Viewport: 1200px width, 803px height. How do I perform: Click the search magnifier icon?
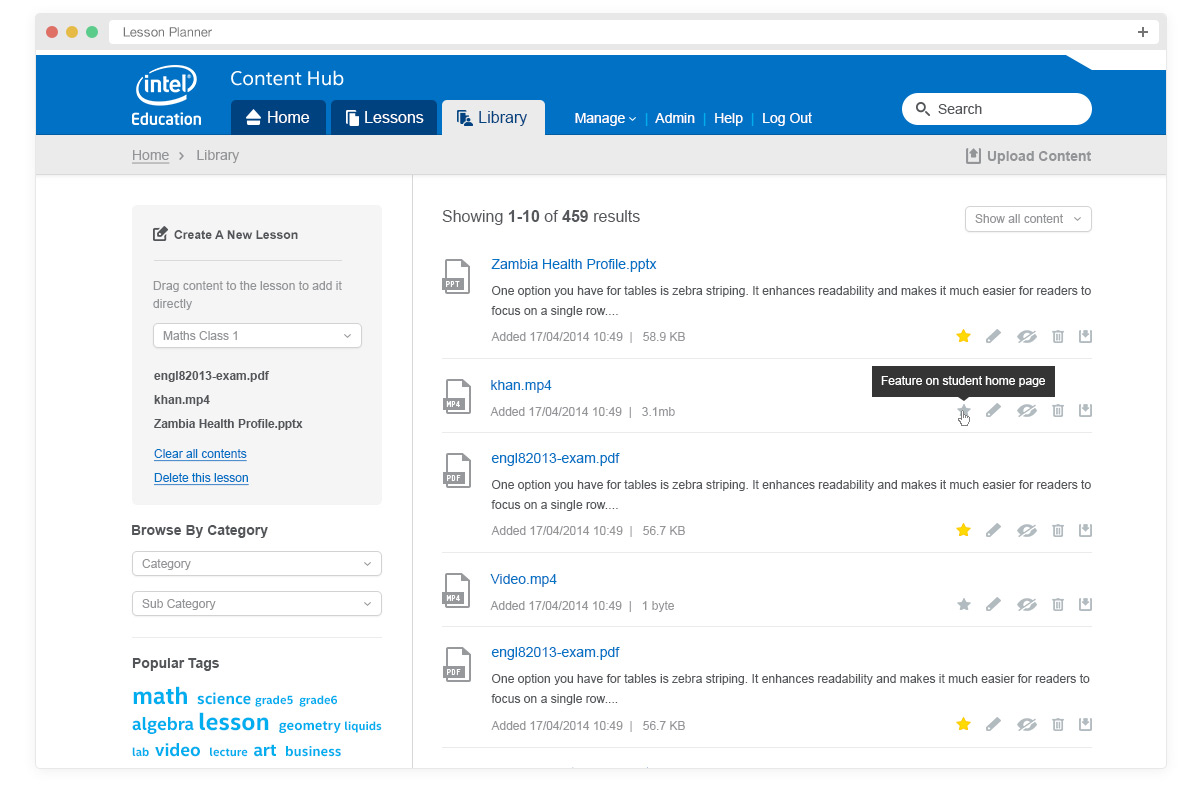click(x=922, y=109)
